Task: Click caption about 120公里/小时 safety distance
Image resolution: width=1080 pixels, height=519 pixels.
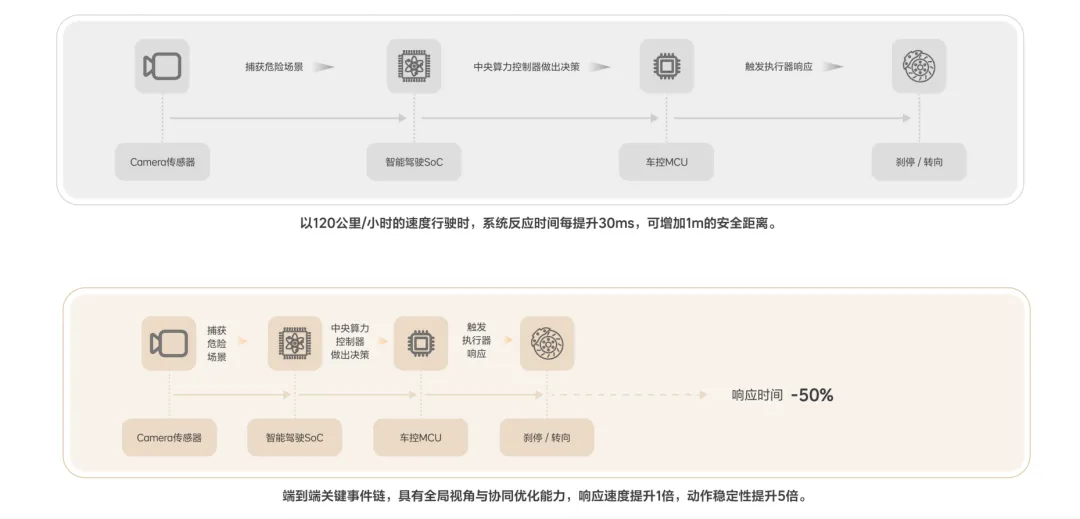Action: pyautogui.click(x=540, y=224)
